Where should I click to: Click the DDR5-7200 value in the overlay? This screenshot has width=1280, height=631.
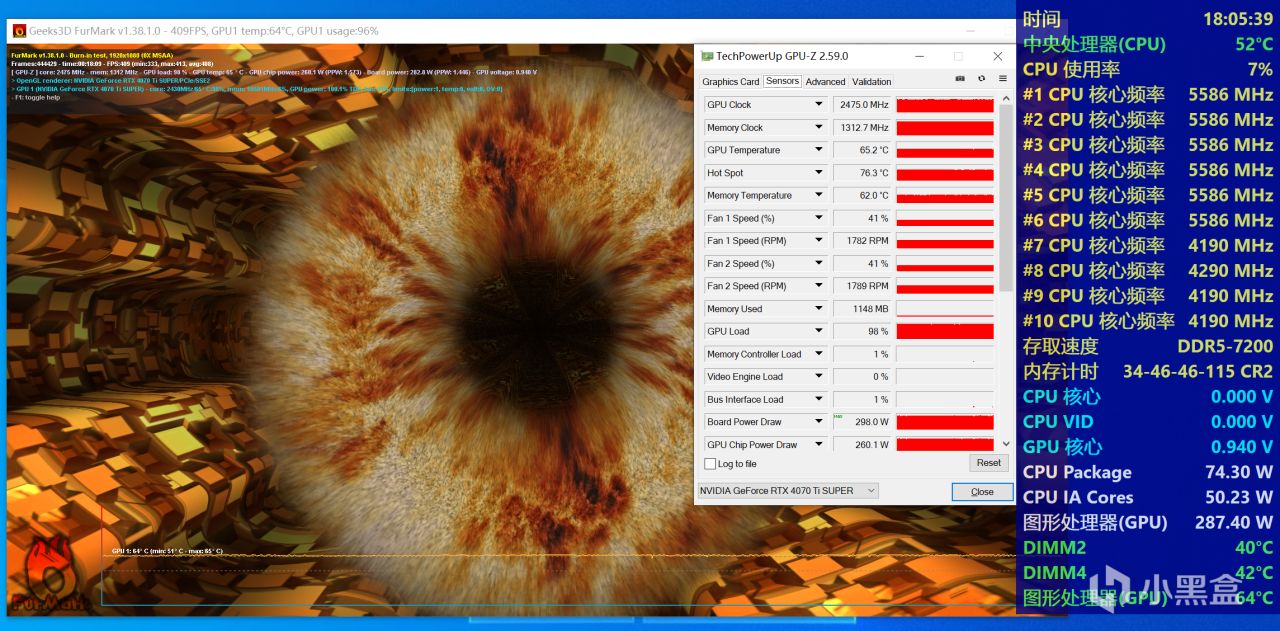click(x=1225, y=346)
